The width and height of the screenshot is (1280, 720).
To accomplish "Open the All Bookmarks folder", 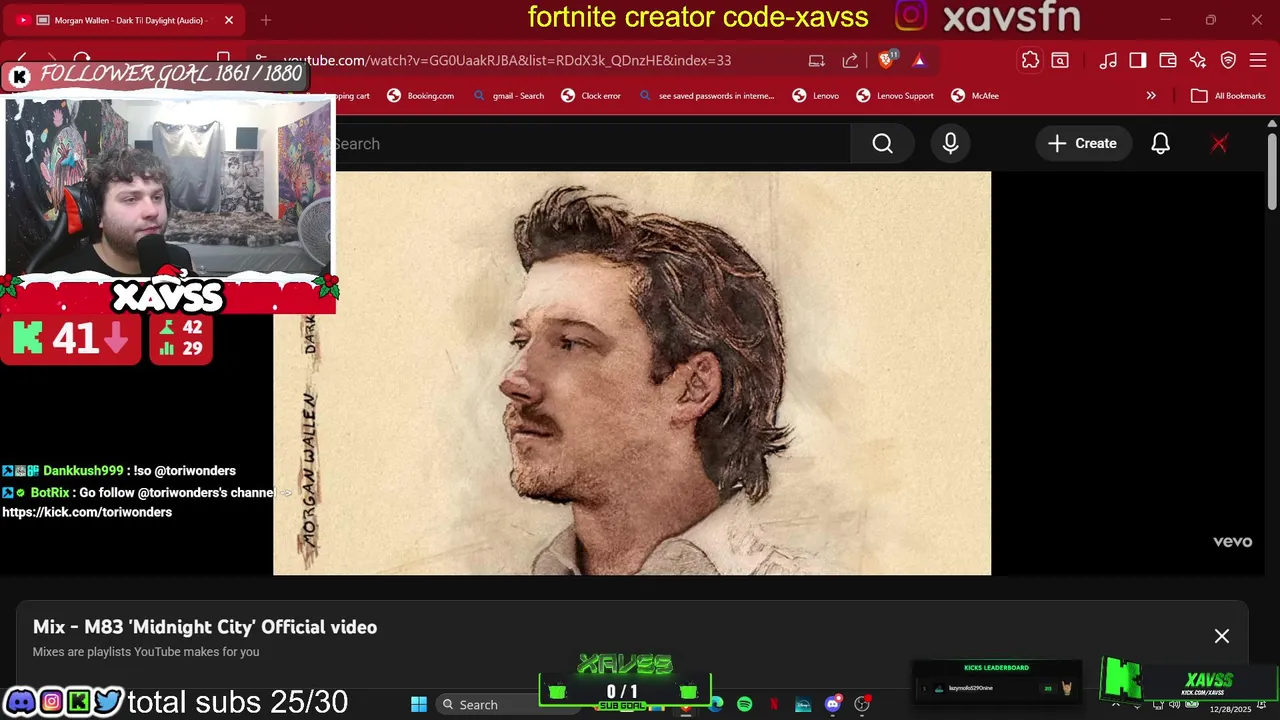I will click(x=1229, y=96).
